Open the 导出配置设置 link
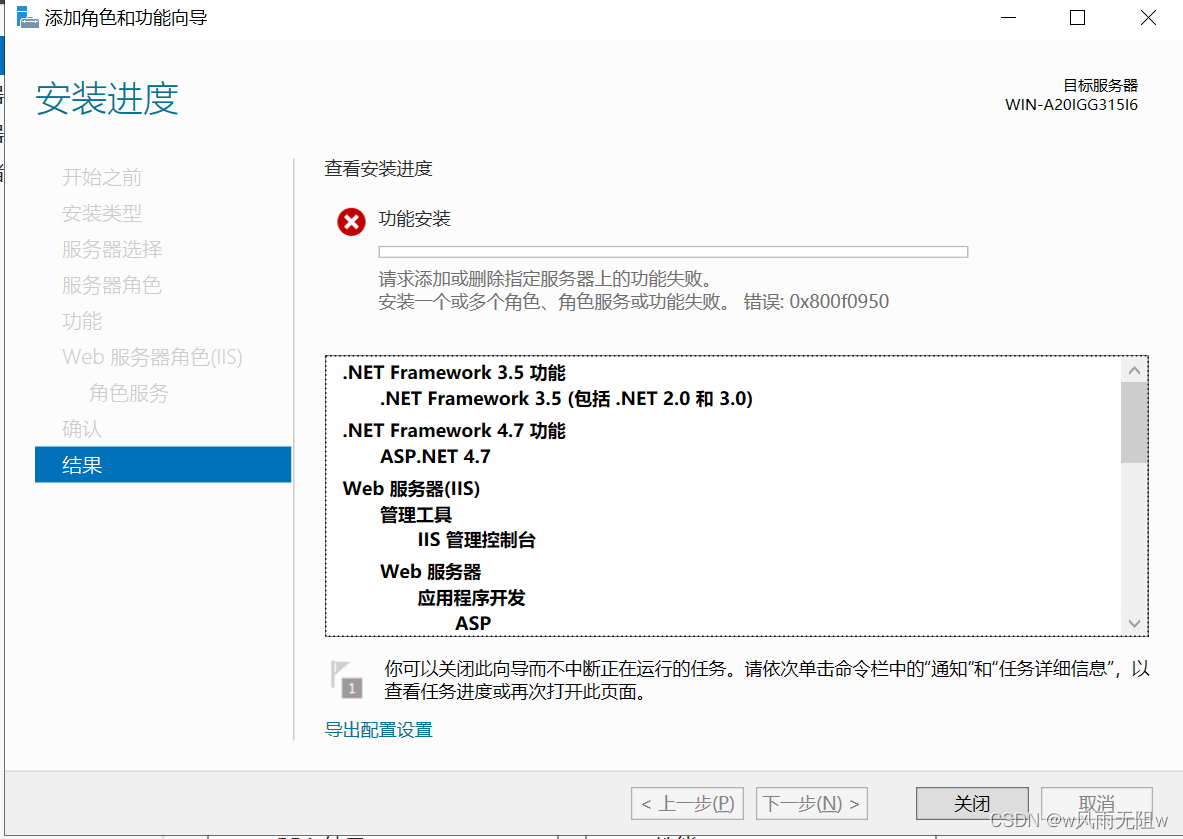Screen dimensions: 1183x839 pos(379,729)
